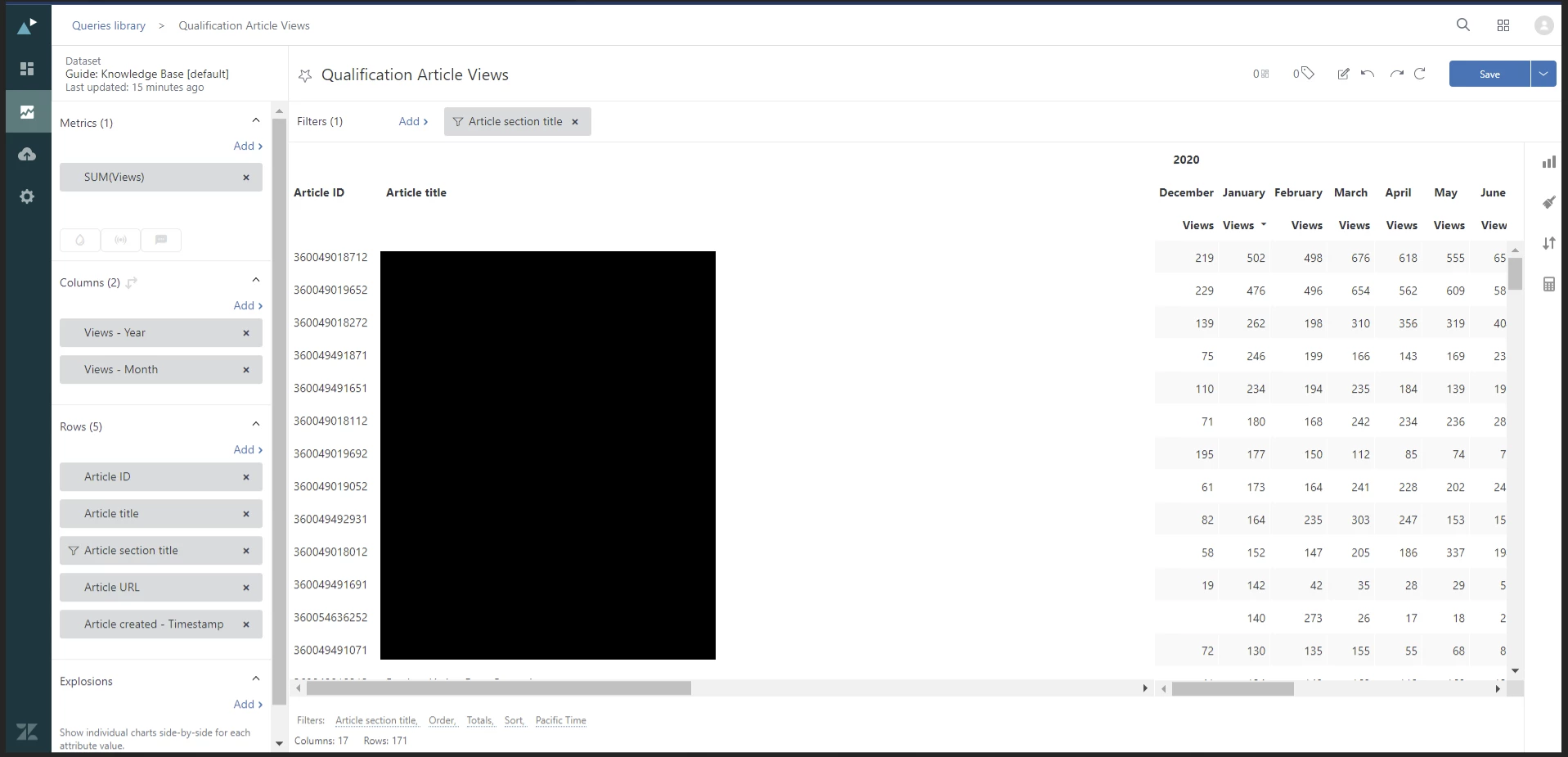
Task: Click the comment bubble icon under Metrics
Action: pyautogui.click(x=161, y=240)
